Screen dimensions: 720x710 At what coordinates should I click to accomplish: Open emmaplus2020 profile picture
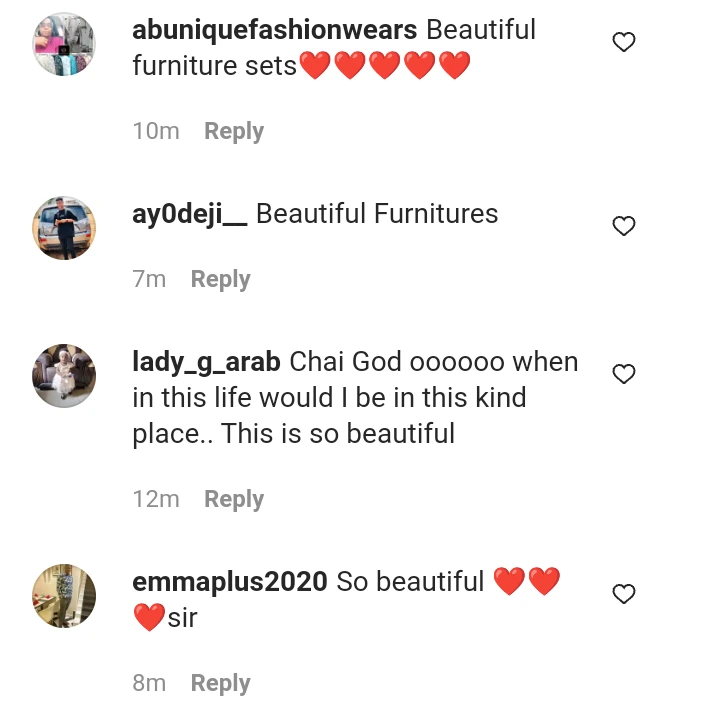(x=65, y=596)
